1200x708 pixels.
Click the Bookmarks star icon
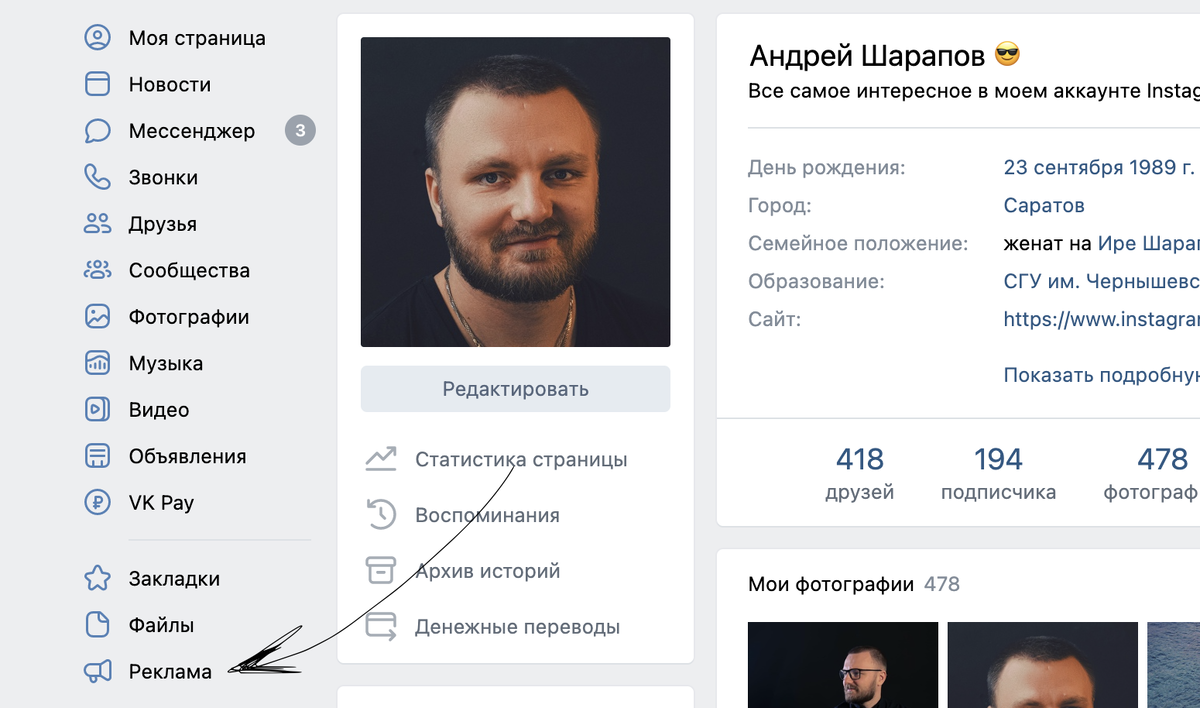click(97, 578)
